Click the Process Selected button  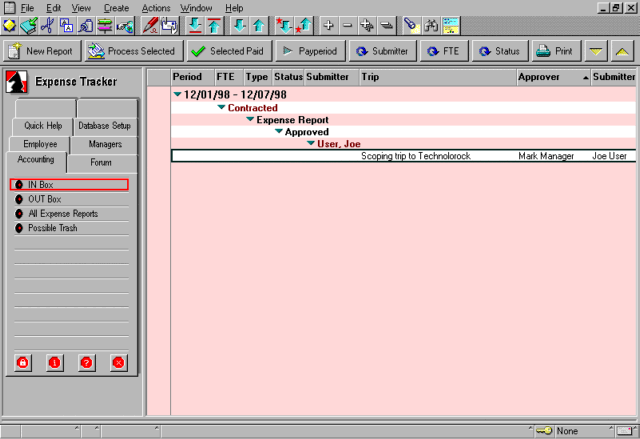coord(134,51)
